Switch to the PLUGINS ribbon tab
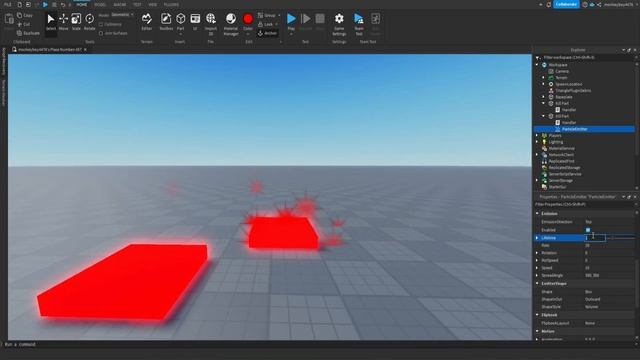Image resolution: width=640 pixels, height=360 pixels. tap(171, 4)
